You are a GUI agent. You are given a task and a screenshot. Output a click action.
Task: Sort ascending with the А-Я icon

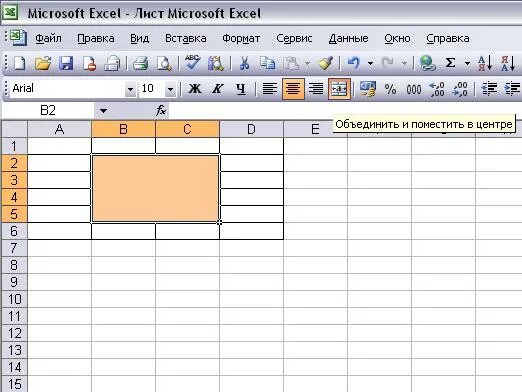click(x=485, y=63)
